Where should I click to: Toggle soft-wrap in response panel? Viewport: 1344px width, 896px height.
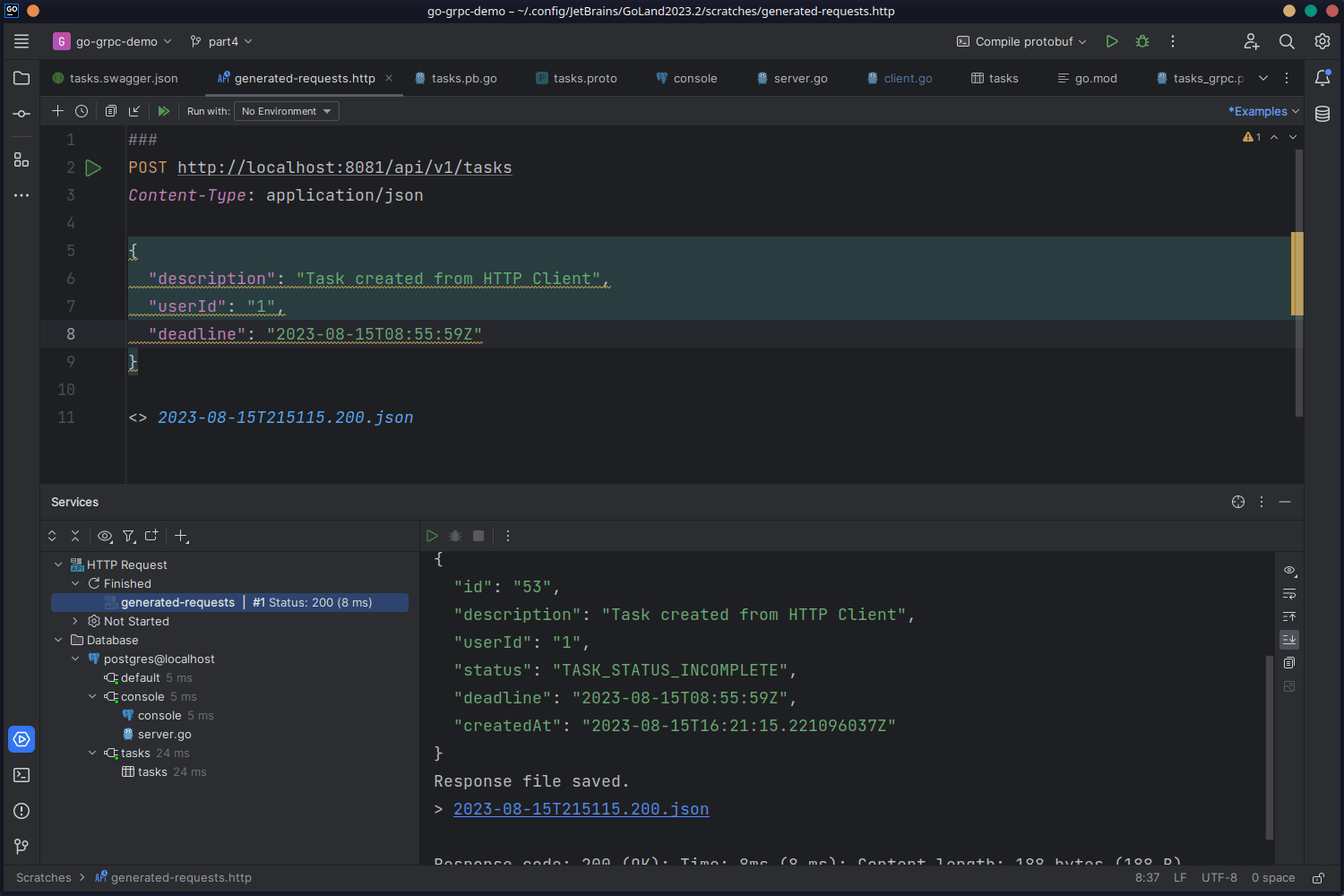click(x=1289, y=594)
